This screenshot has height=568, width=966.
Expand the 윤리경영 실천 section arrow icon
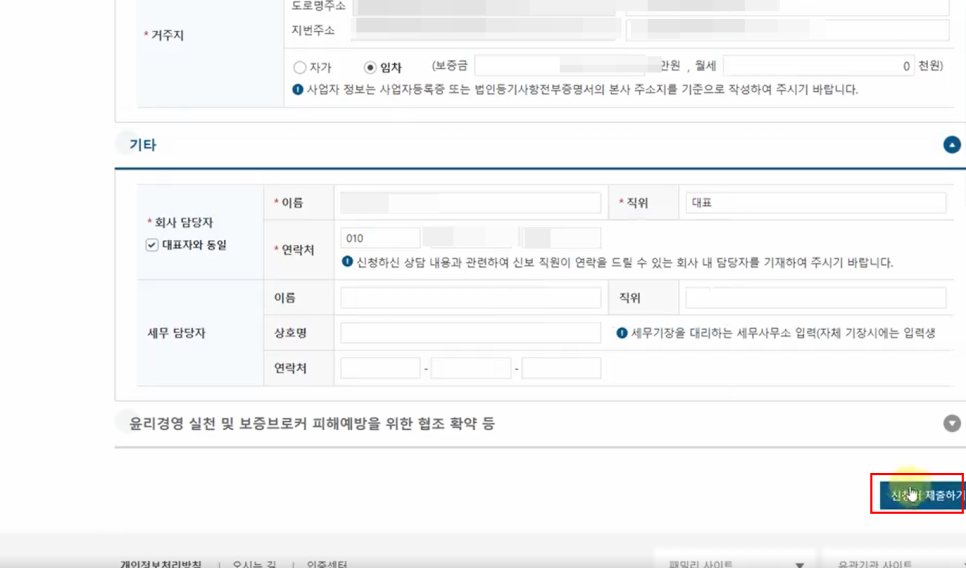[952, 423]
